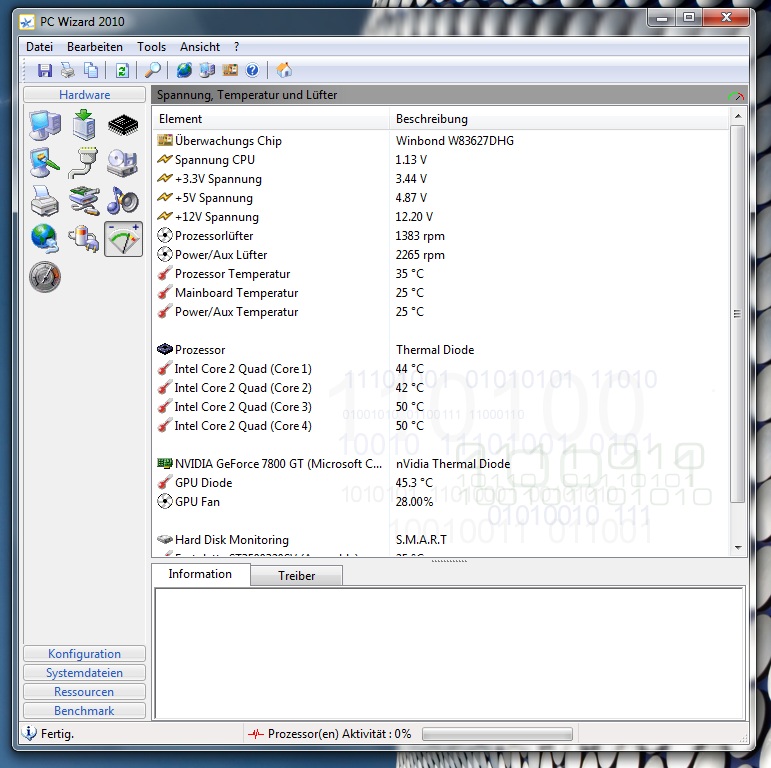Open the I/O ports connector icon
771x768 pixels.
(84, 162)
